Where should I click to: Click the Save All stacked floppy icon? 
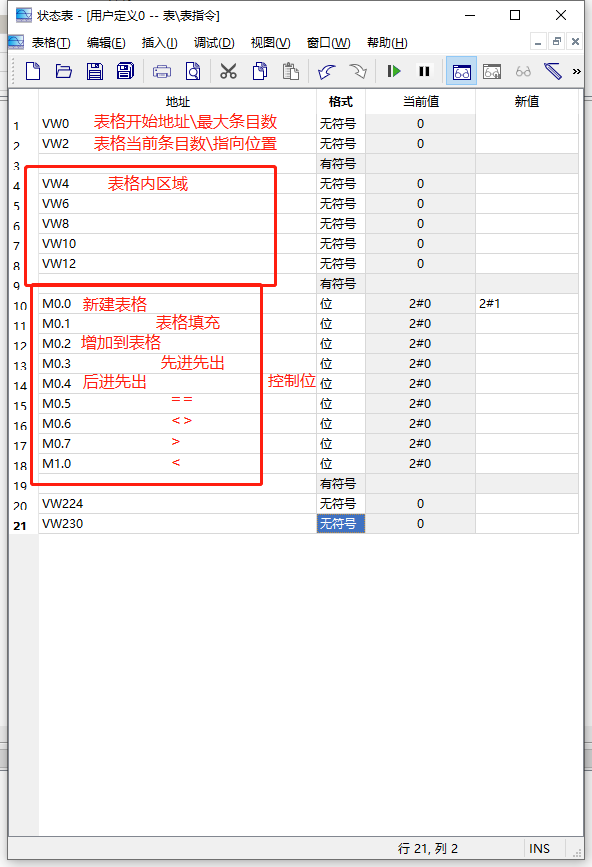[125, 71]
